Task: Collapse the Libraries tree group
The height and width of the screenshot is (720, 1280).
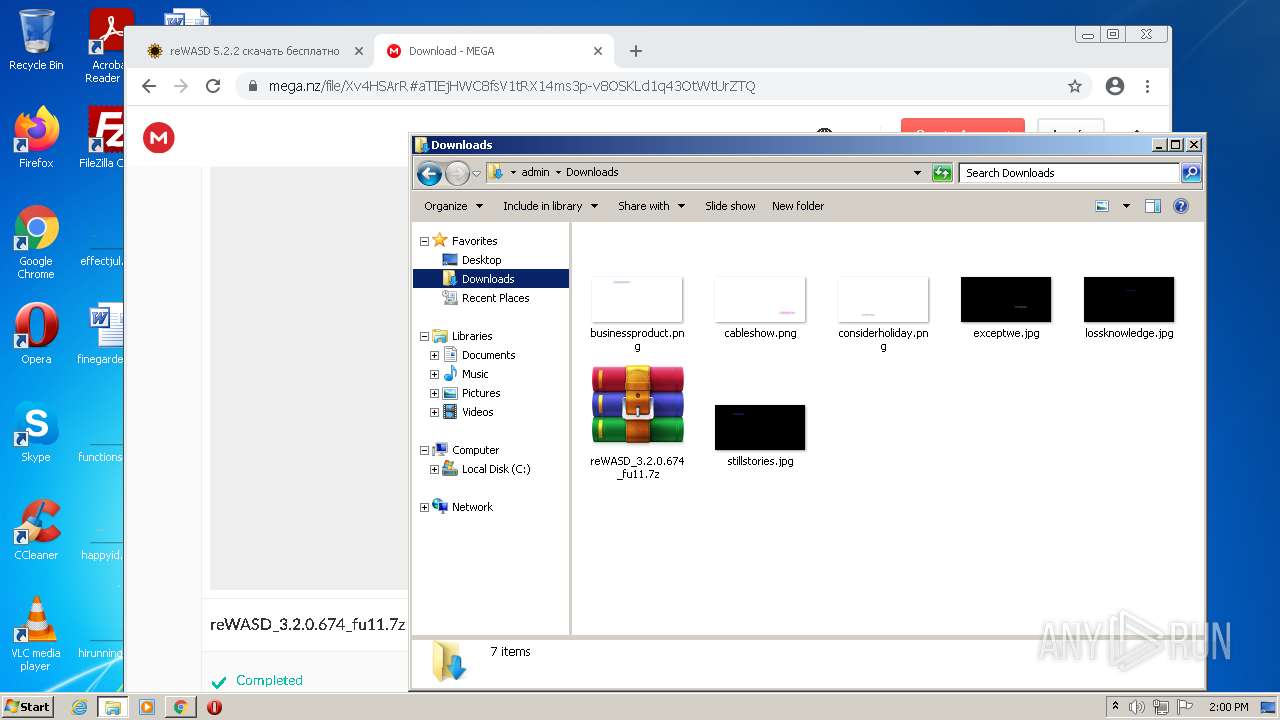Action: [x=424, y=336]
